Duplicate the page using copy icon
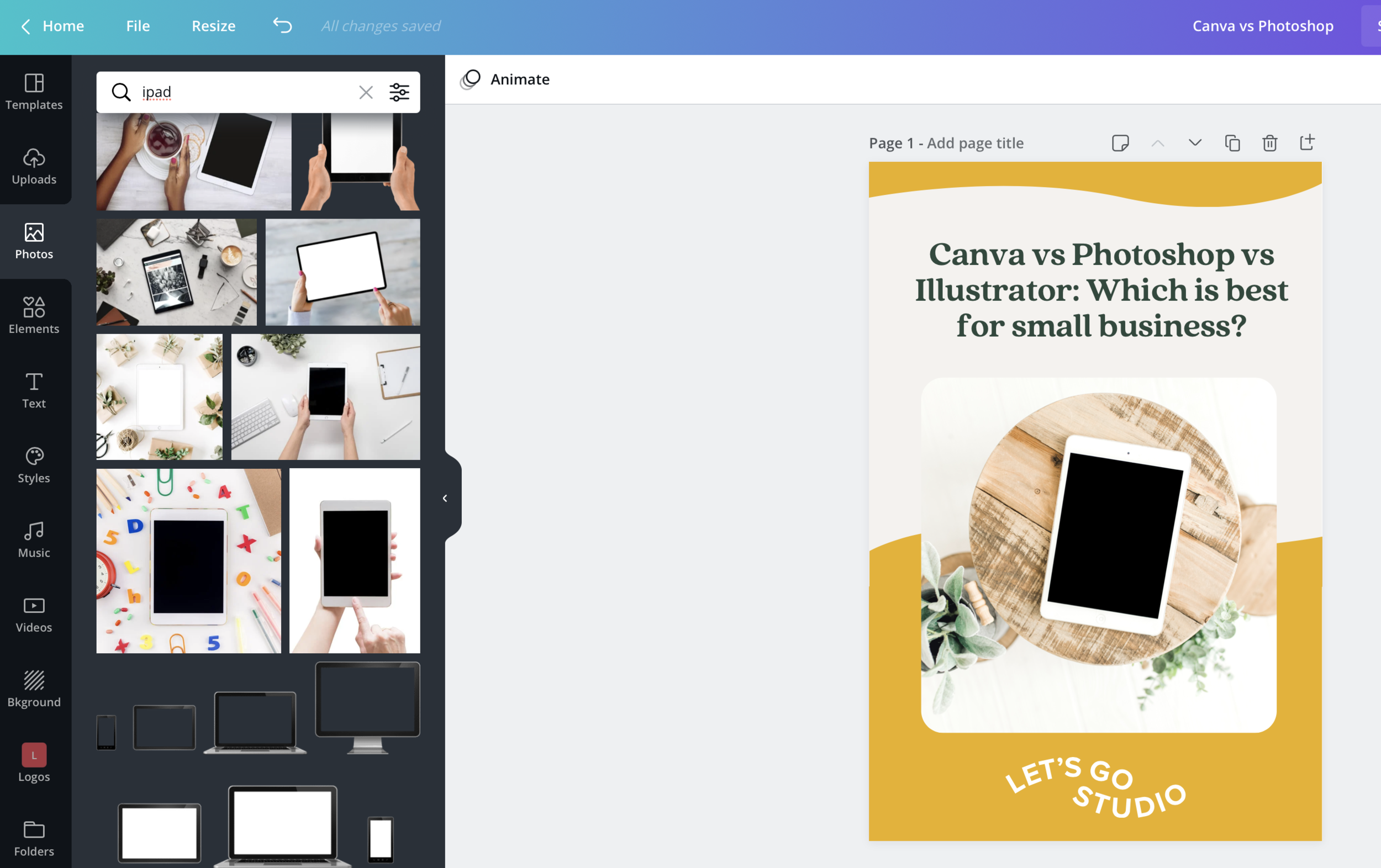 pyautogui.click(x=1232, y=143)
